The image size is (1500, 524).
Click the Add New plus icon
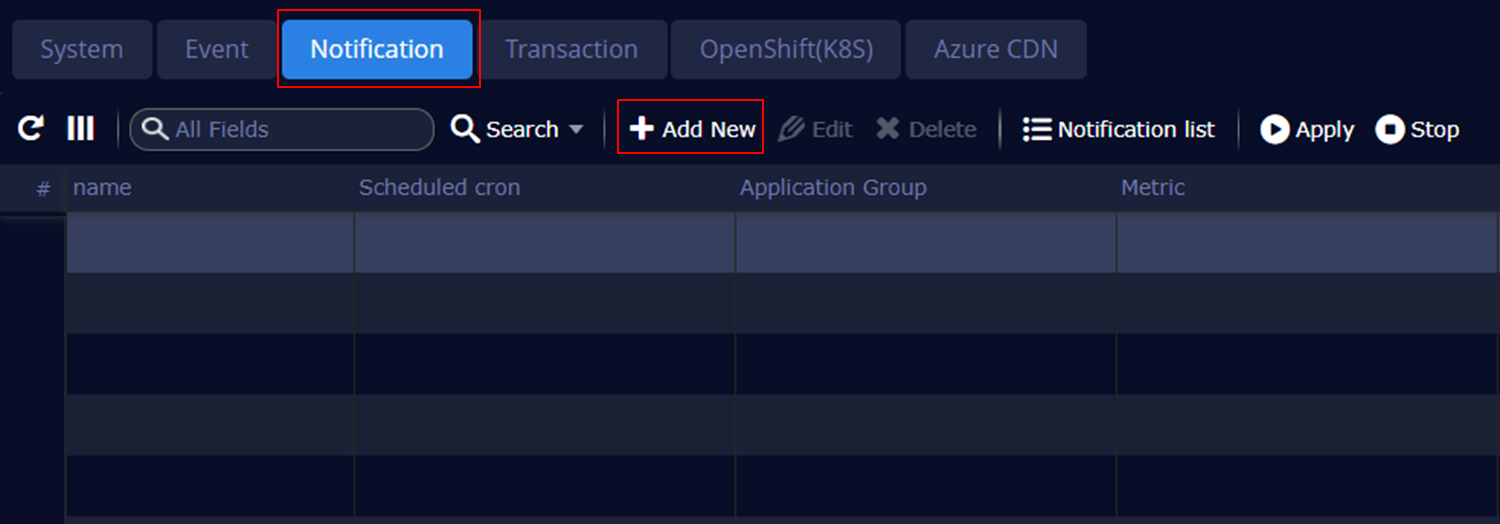click(x=641, y=129)
